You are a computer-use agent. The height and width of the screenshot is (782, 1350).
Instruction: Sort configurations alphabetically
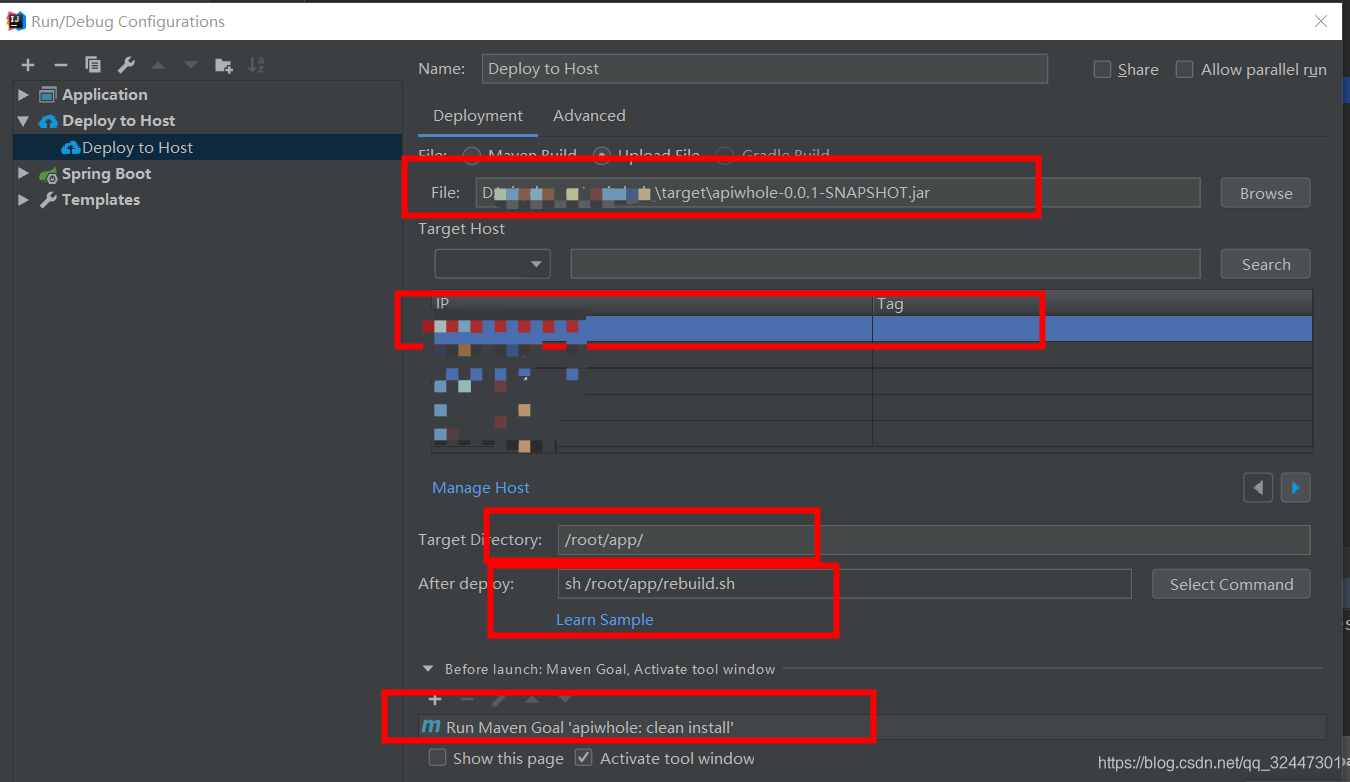pyautogui.click(x=257, y=65)
